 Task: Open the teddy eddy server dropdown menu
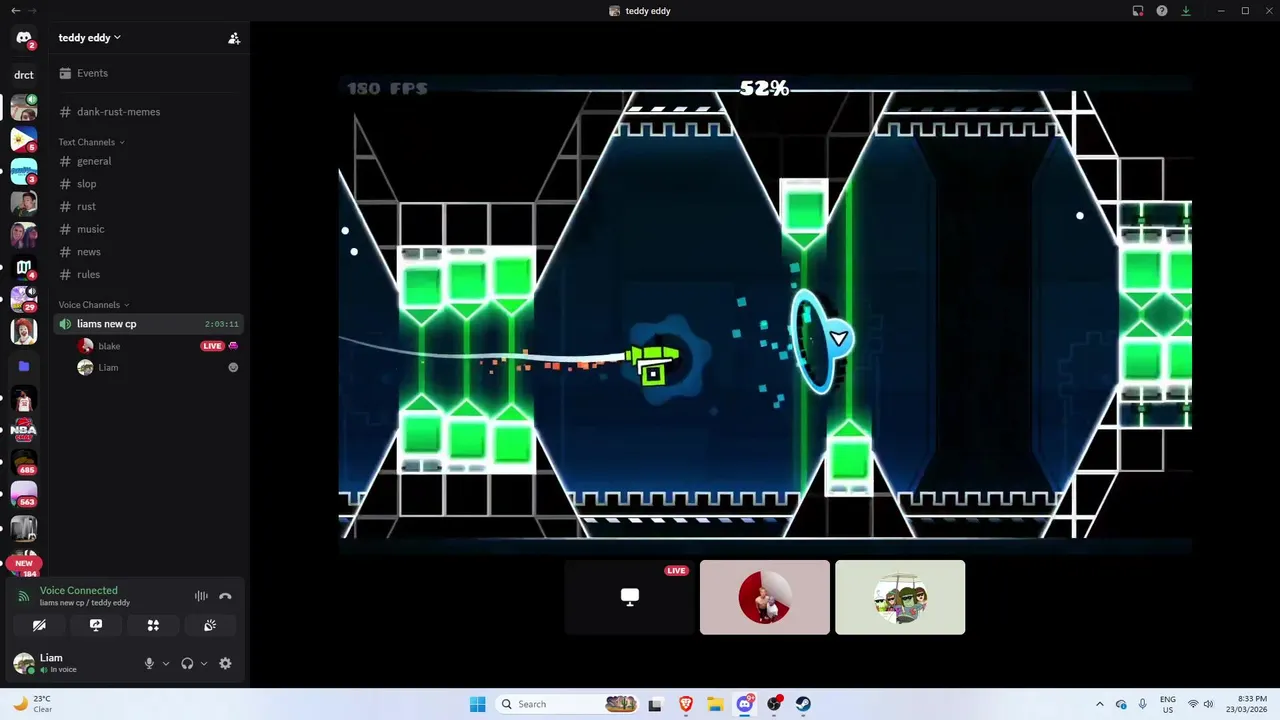[x=89, y=38]
